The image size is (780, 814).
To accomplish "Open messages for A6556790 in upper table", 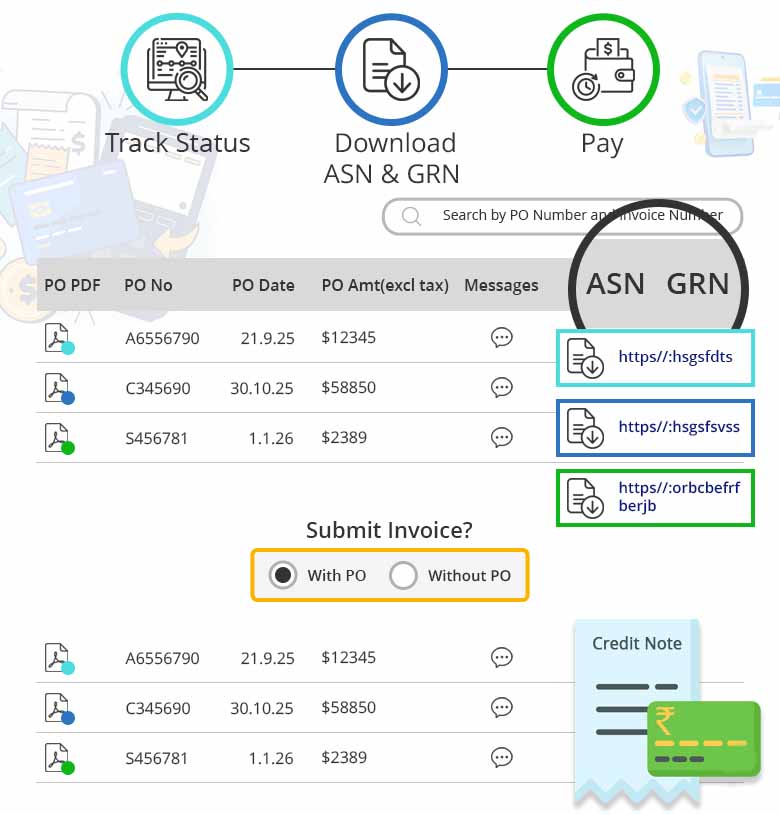I will pos(501,337).
